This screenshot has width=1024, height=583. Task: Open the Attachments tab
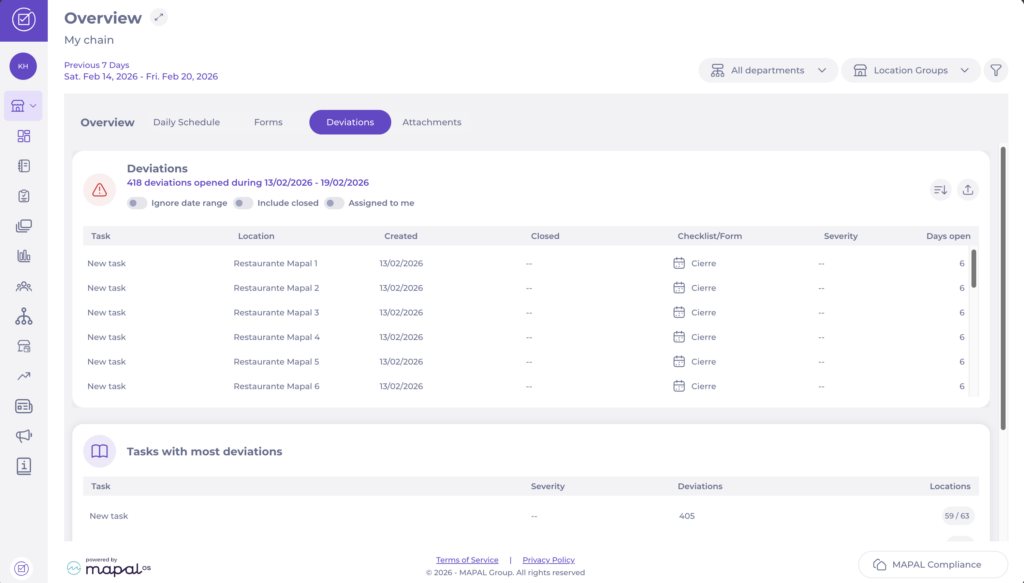(x=431, y=122)
